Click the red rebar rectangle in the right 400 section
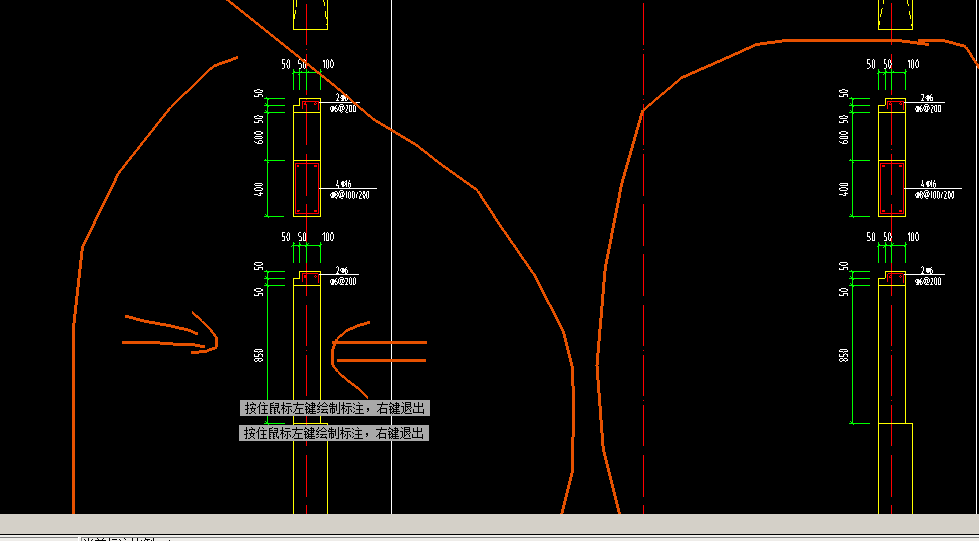Screen dimensions: 979x541 pos(892,189)
